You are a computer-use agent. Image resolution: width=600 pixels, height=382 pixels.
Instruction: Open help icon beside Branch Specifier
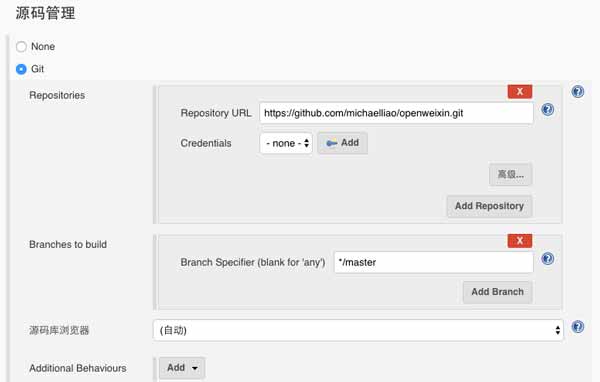pyautogui.click(x=548, y=259)
